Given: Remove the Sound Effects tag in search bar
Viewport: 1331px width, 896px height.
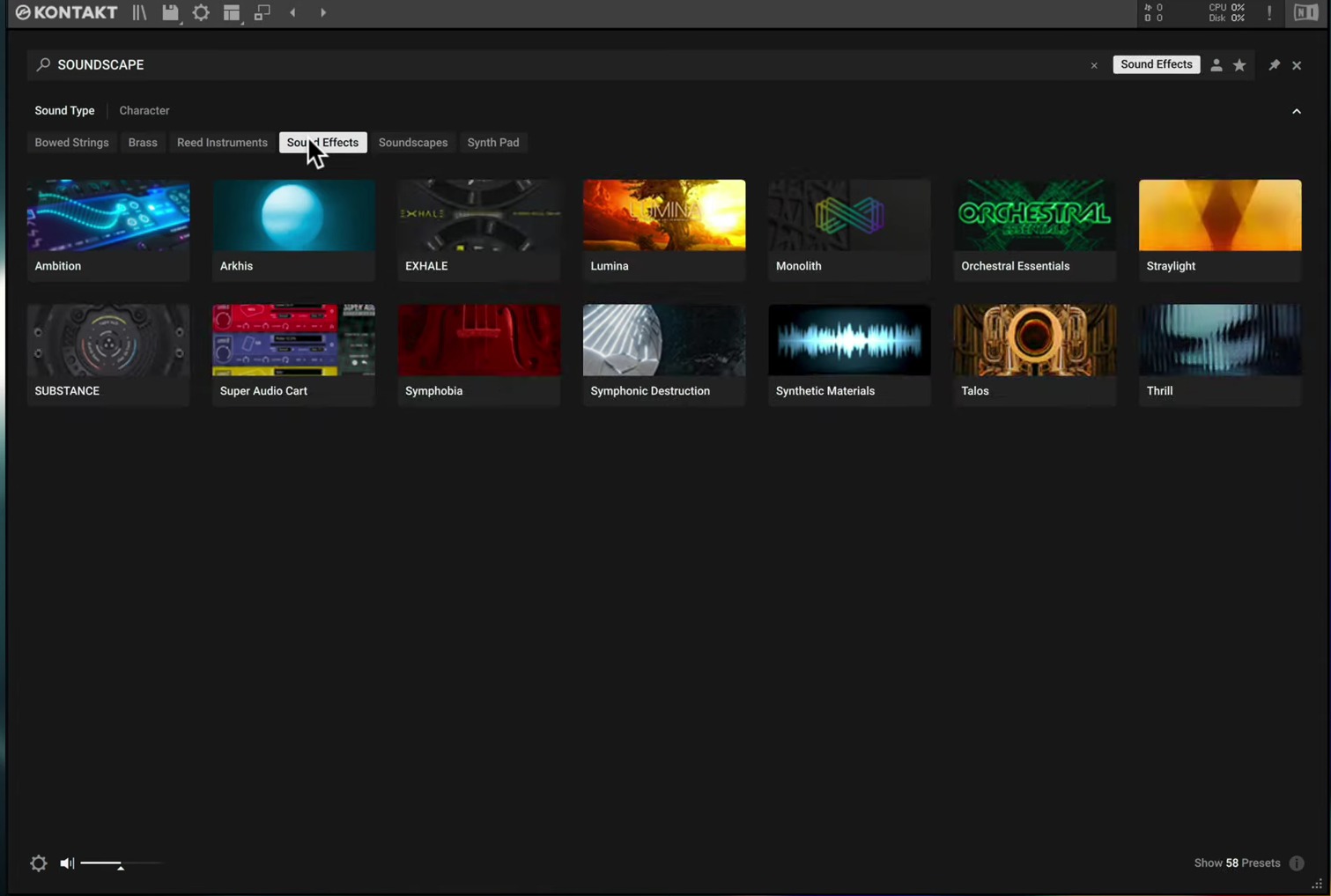Looking at the screenshot, I should click(x=1157, y=64).
